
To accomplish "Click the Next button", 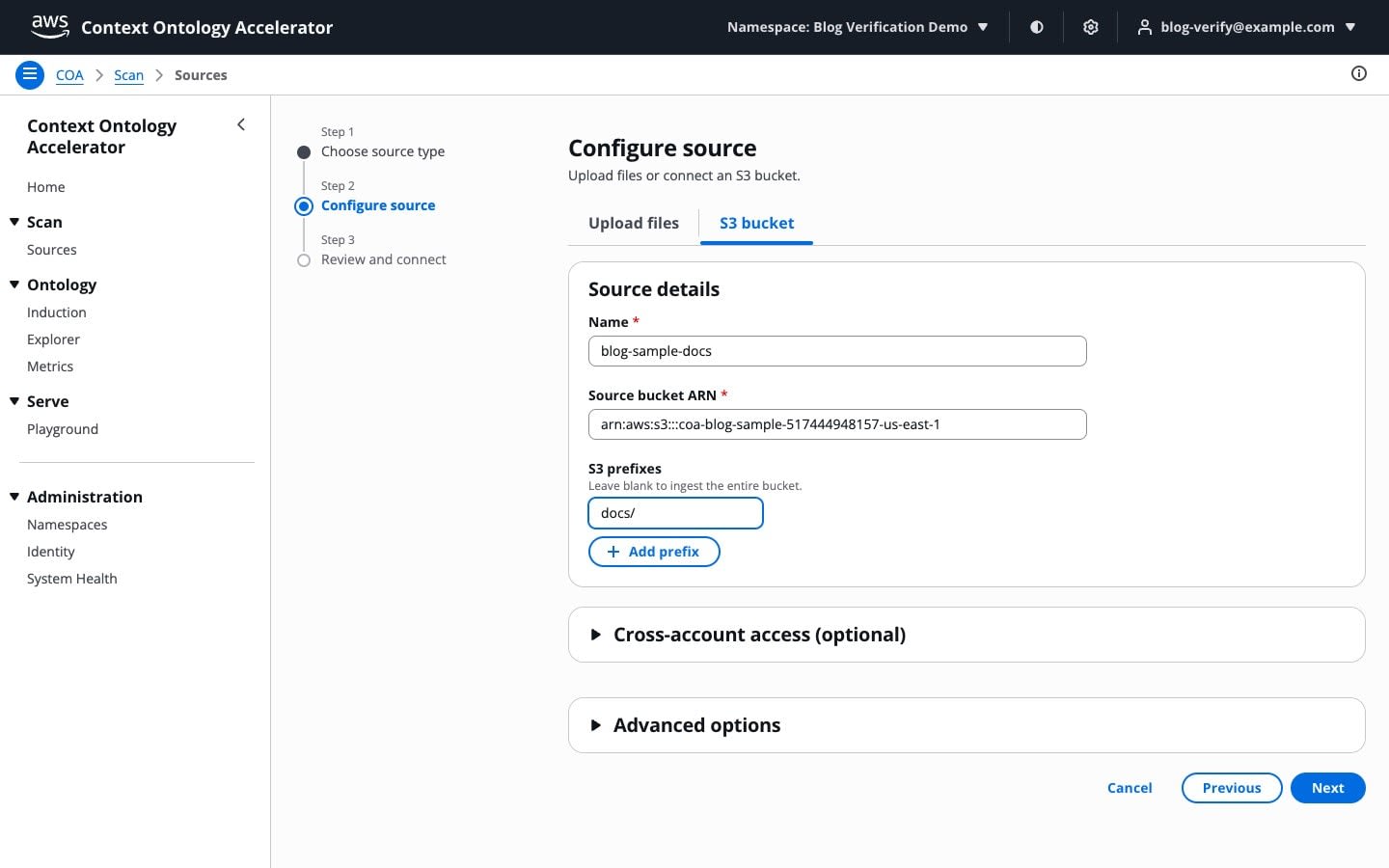I will [1328, 788].
